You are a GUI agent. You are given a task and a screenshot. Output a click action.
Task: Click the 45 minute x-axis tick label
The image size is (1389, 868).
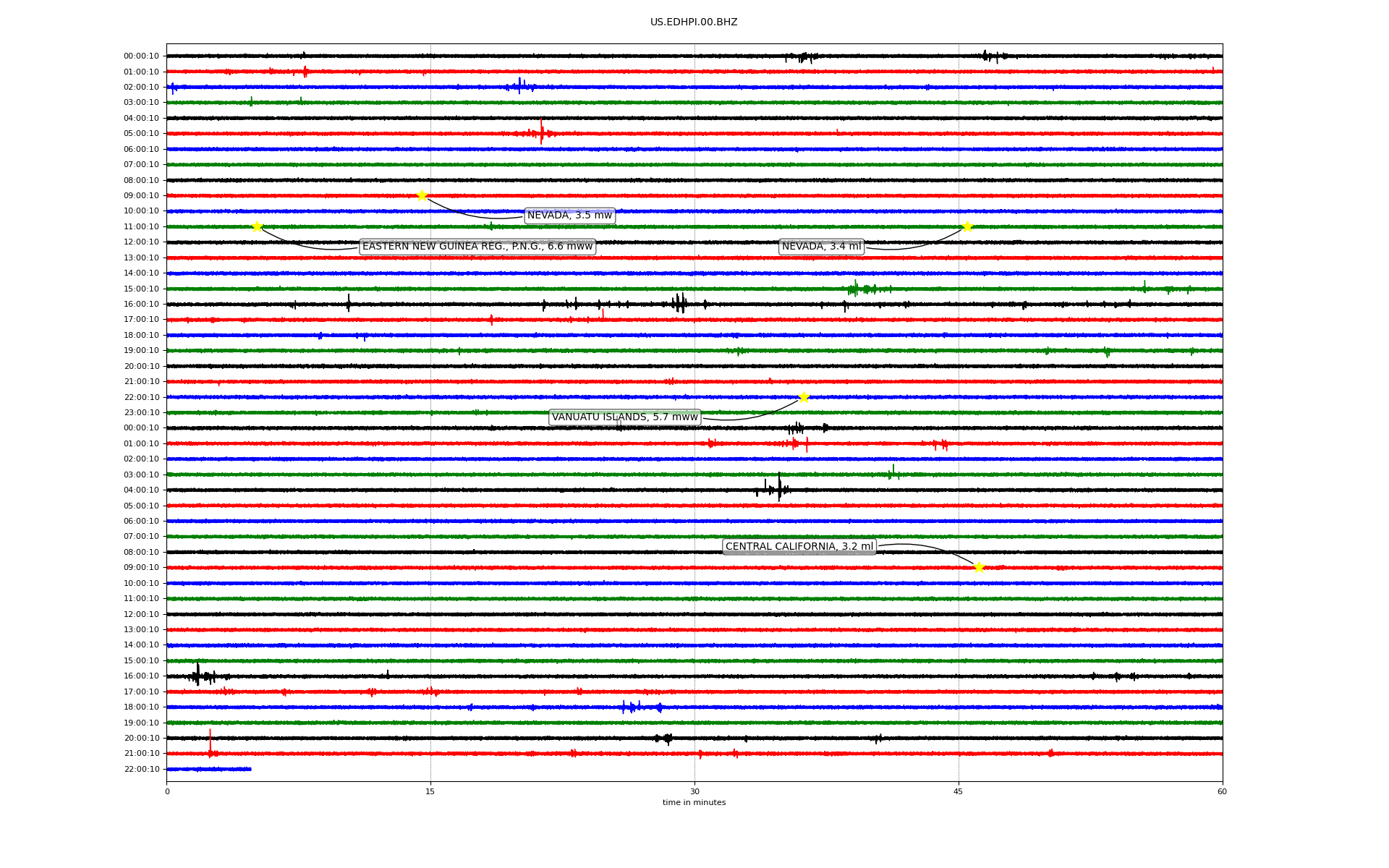[958, 791]
